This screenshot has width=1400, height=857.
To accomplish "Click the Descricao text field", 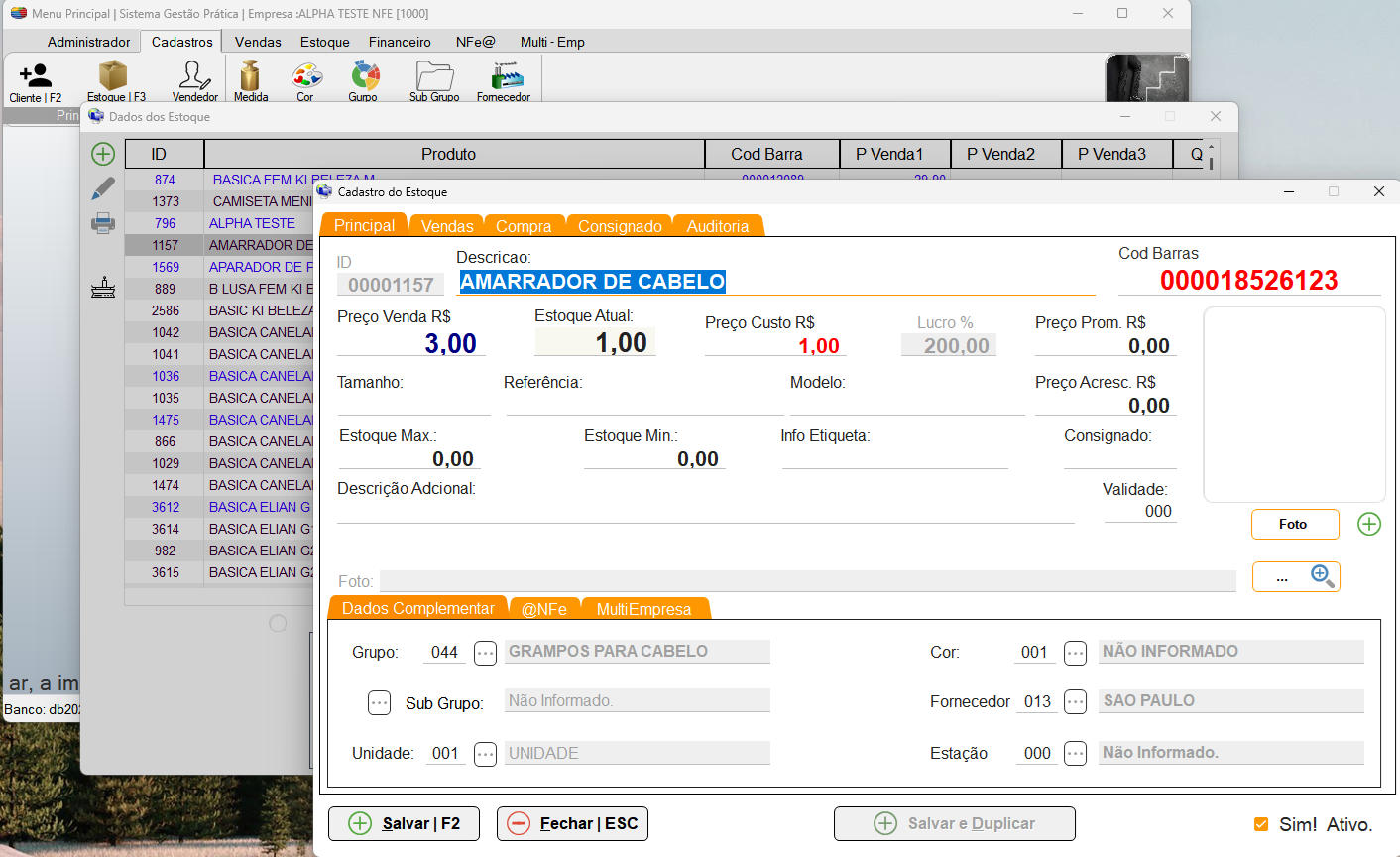I will click(775, 282).
